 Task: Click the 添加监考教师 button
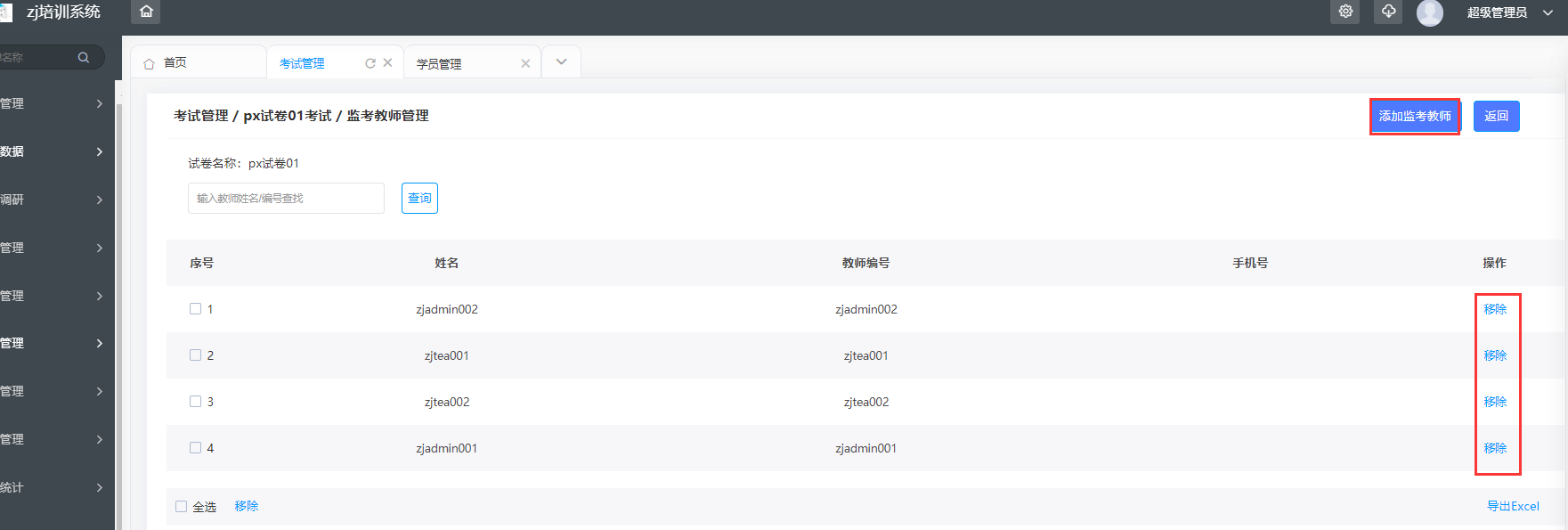[1415, 116]
